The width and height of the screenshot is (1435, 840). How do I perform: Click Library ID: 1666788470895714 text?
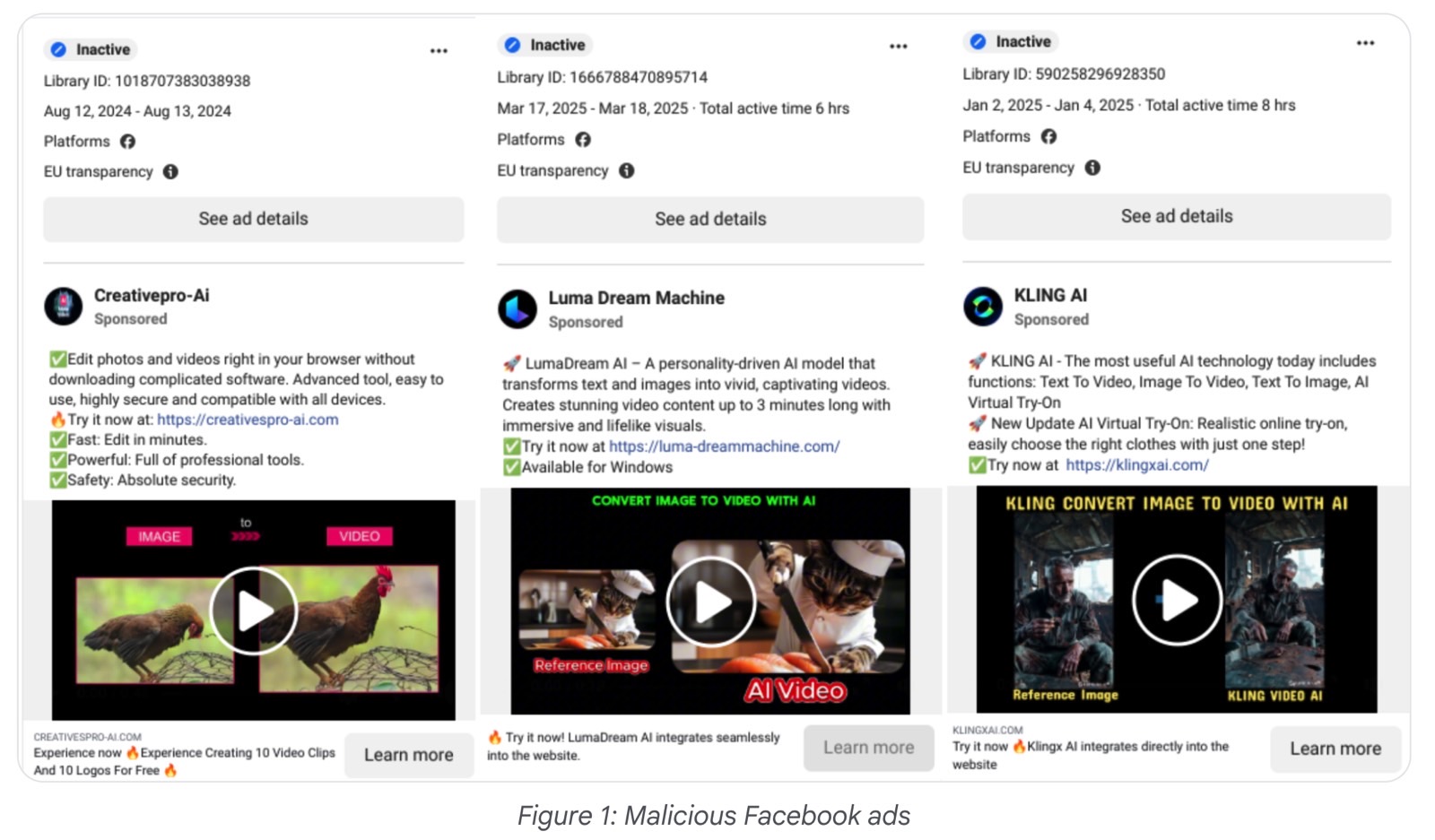point(603,77)
